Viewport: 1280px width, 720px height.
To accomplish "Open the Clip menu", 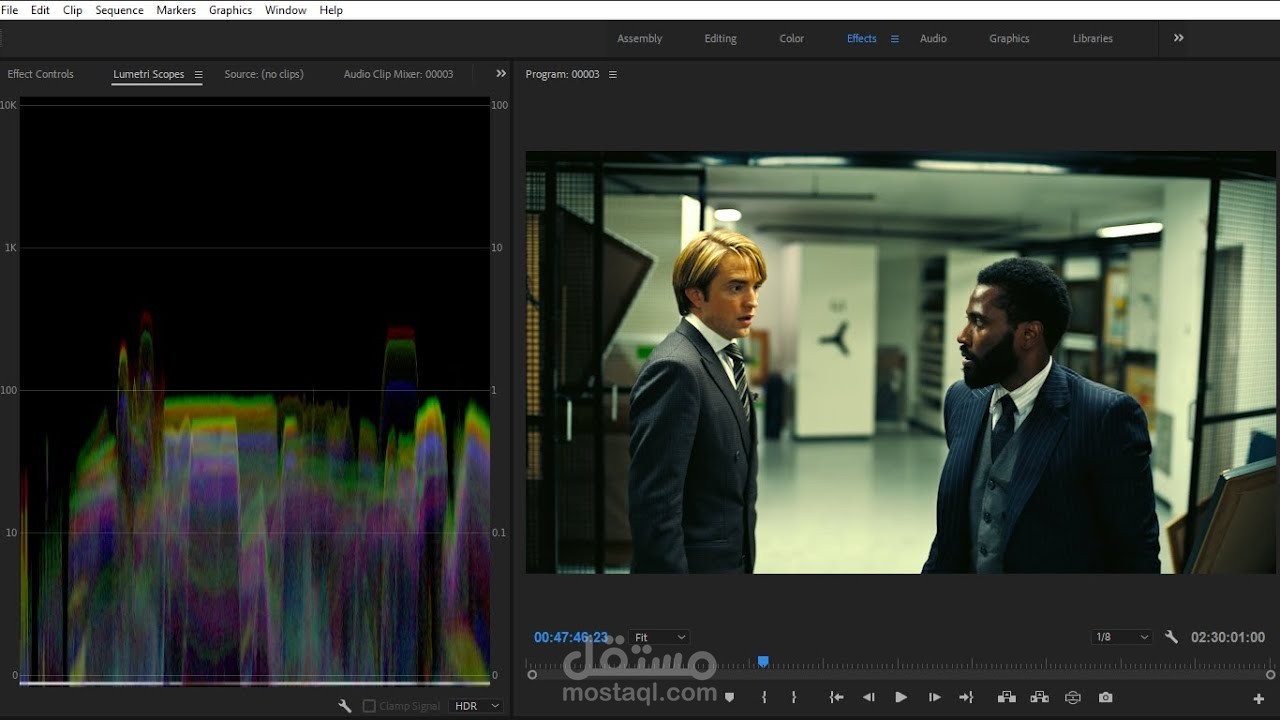I will pyautogui.click(x=73, y=10).
